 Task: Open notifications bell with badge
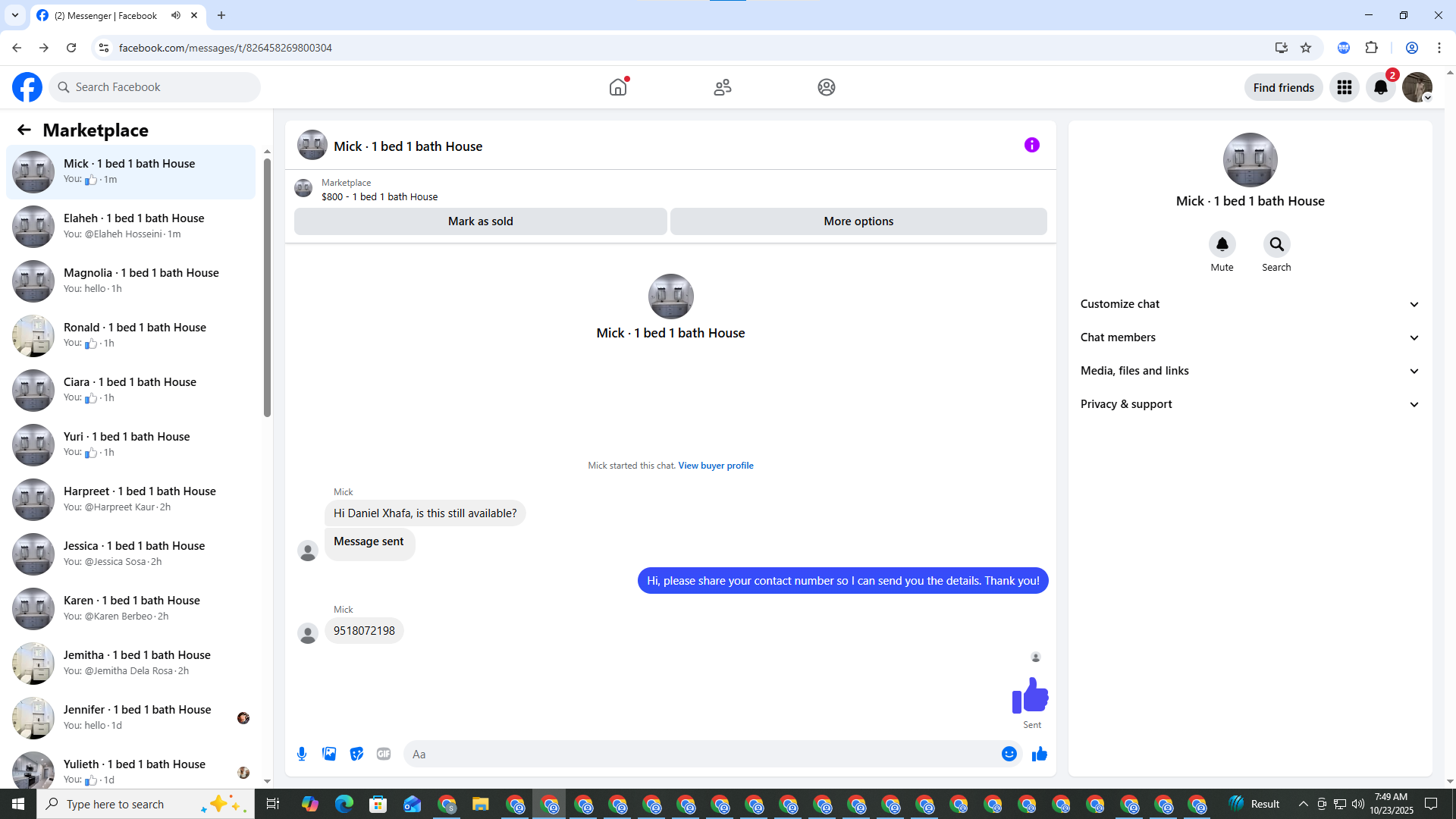(x=1381, y=87)
